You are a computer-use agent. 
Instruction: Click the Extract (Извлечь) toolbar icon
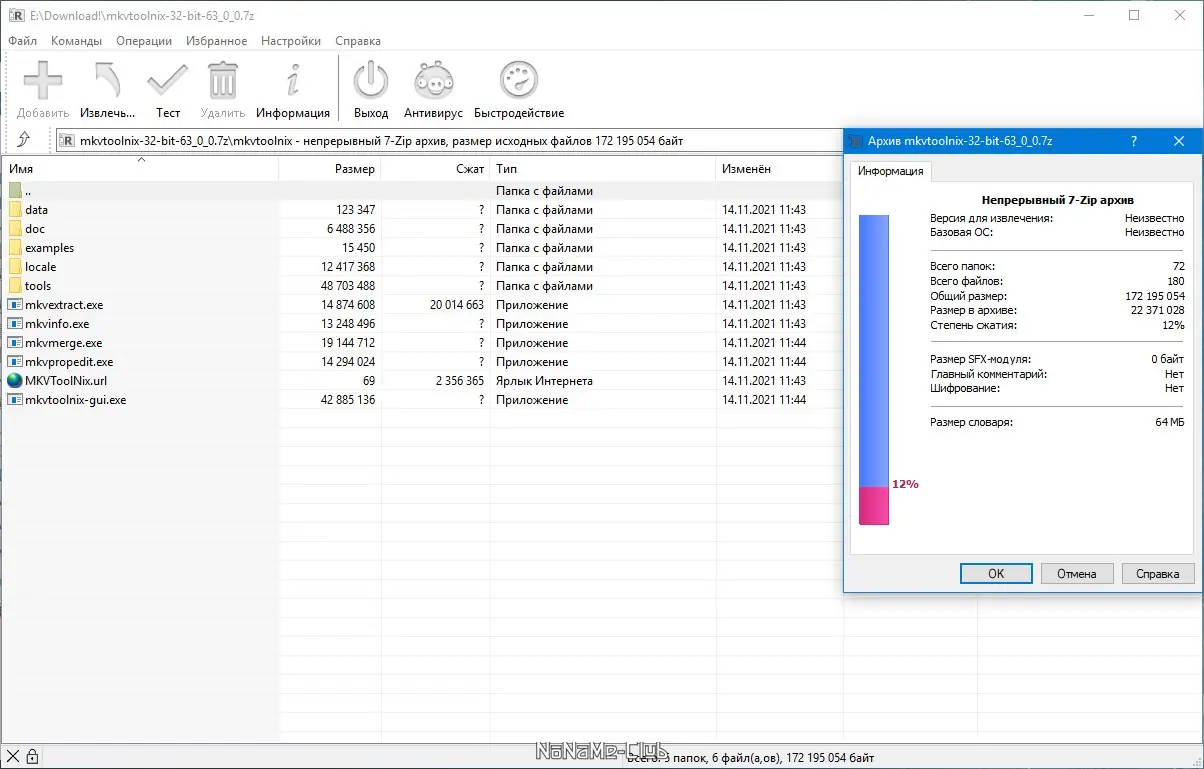pyautogui.click(x=107, y=80)
